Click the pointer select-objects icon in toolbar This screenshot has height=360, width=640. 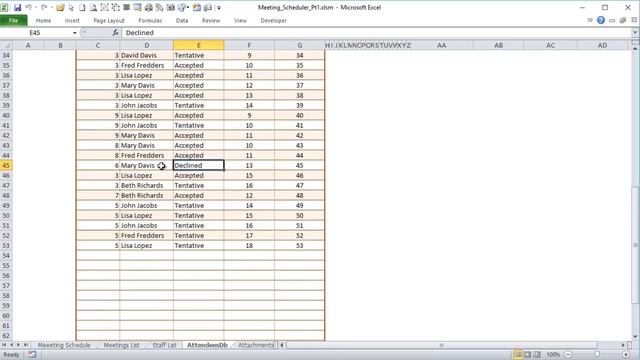[x=71, y=8]
